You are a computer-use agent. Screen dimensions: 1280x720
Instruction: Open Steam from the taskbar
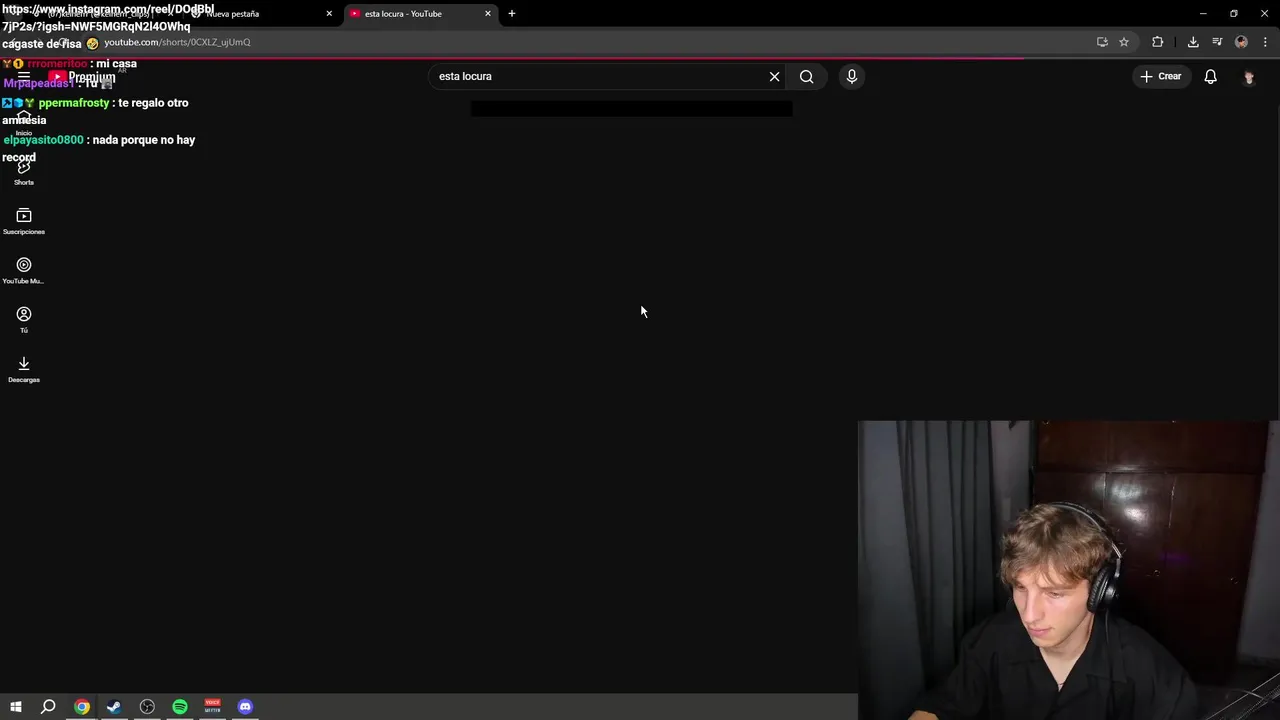[x=114, y=707]
